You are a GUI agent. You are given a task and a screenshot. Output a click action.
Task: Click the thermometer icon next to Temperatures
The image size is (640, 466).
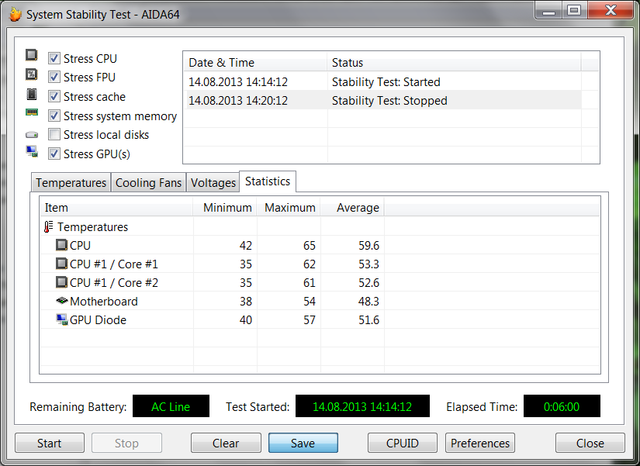click(48, 227)
